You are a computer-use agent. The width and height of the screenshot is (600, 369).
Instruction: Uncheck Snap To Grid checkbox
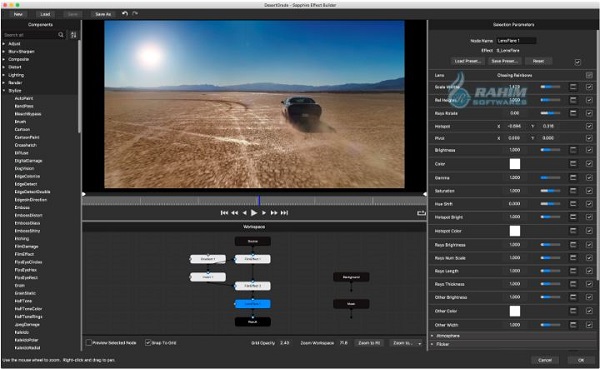click(148, 343)
